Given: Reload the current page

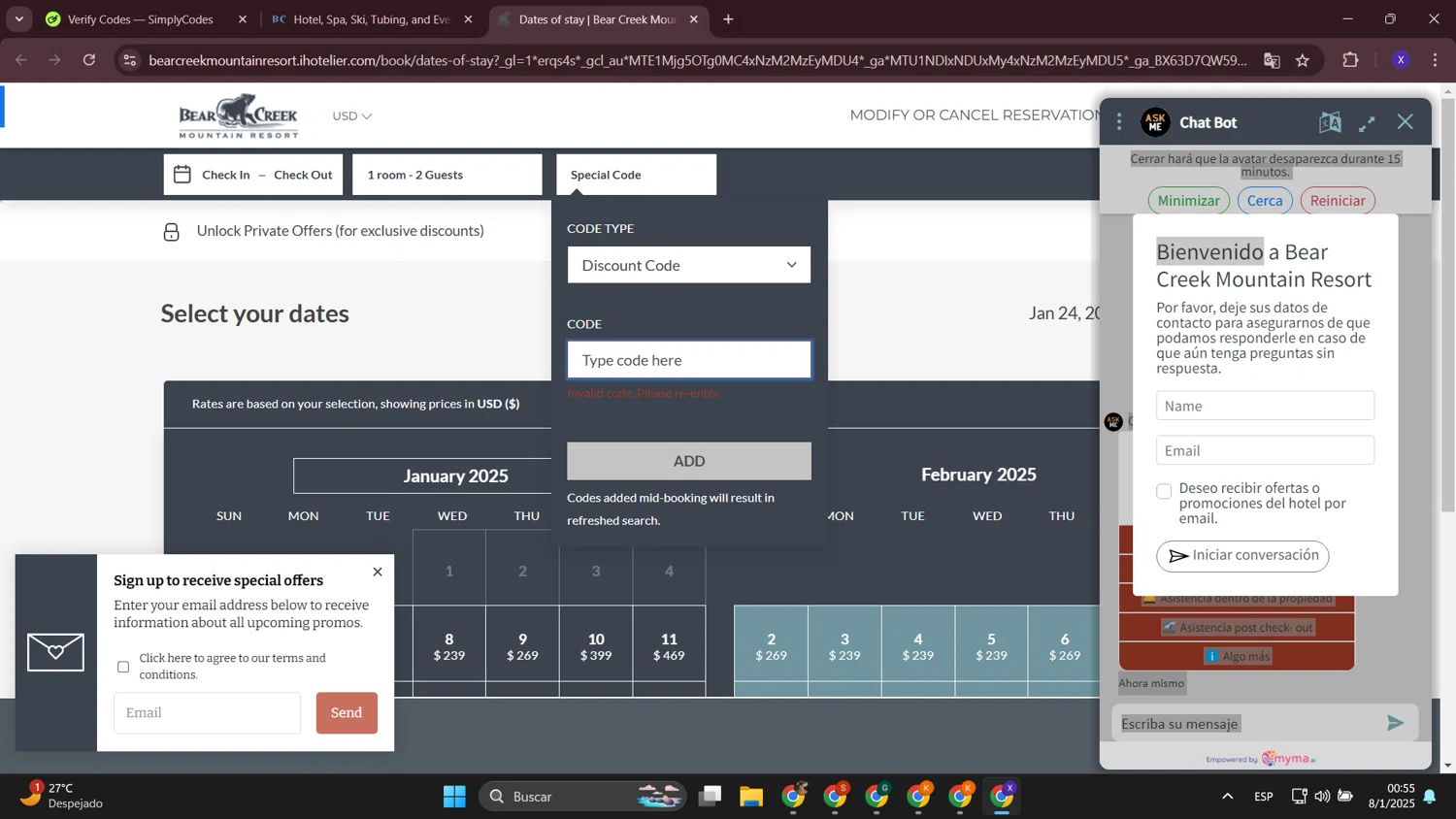Looking at the screenshot, I should pyautogui.click(x=89, y=60).
